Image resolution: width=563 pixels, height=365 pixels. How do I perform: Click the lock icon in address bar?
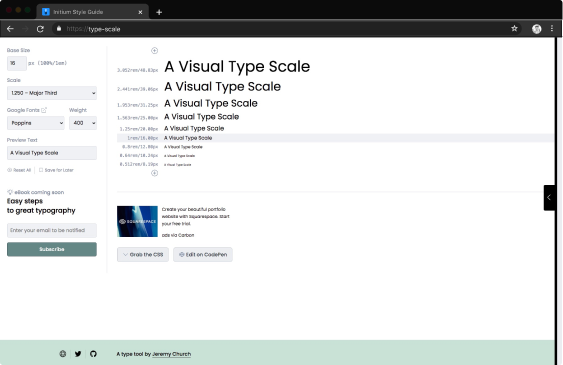(59, 28)
